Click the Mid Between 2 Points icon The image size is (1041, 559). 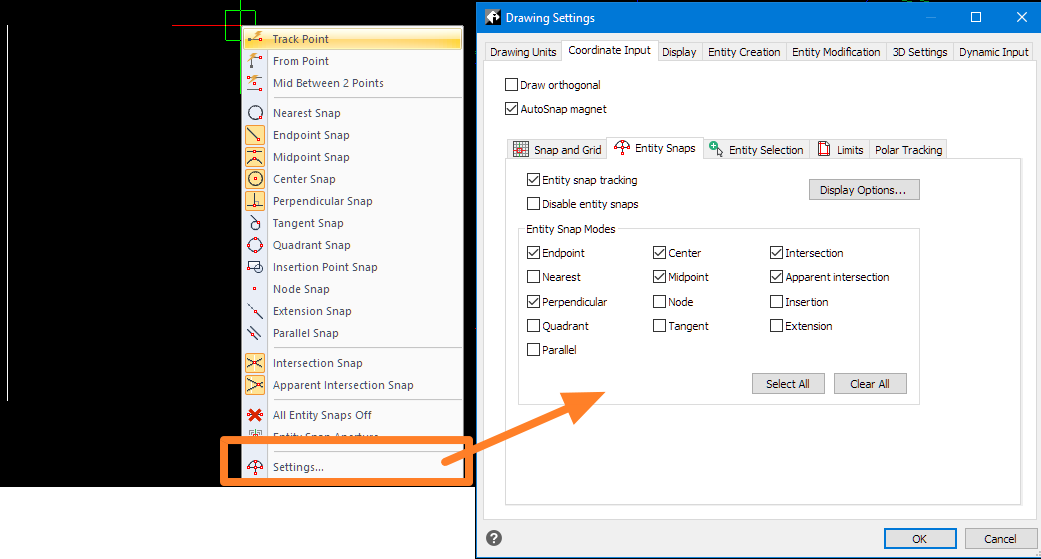(x=255, y=83)
